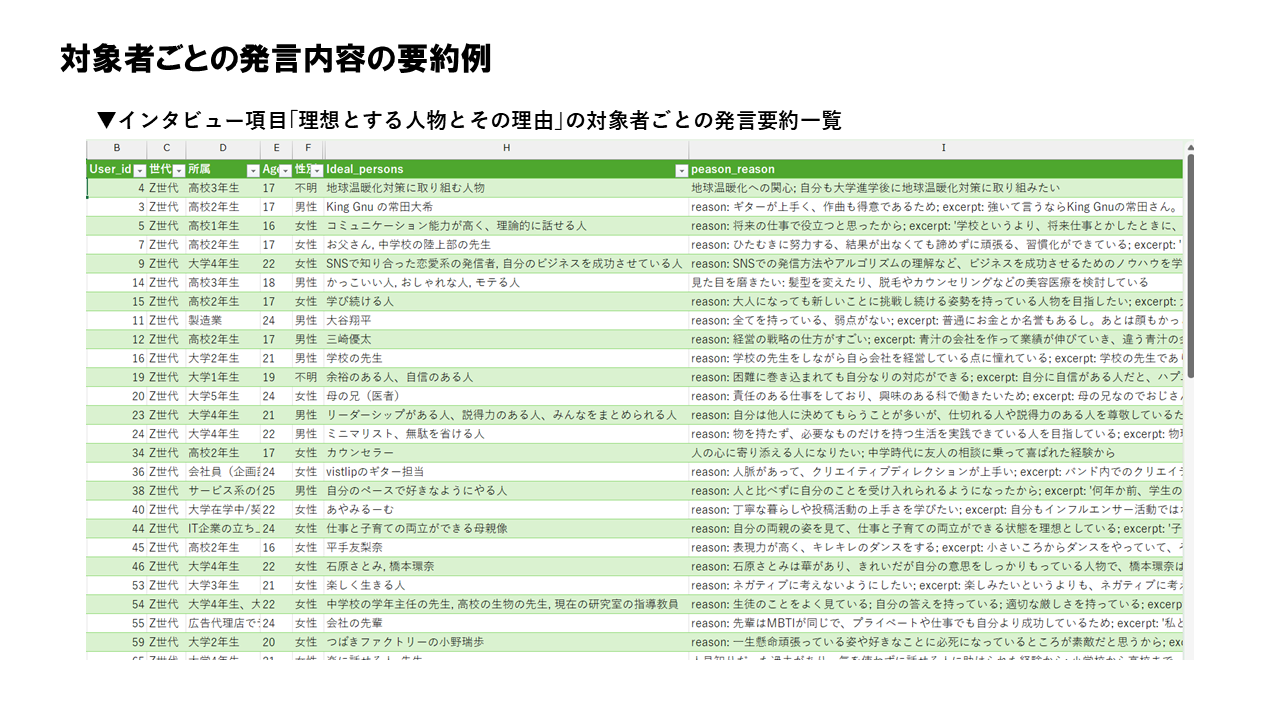Select the cell containing King Gnu の常田大希
1280x720 pixels.
(379, 206)
